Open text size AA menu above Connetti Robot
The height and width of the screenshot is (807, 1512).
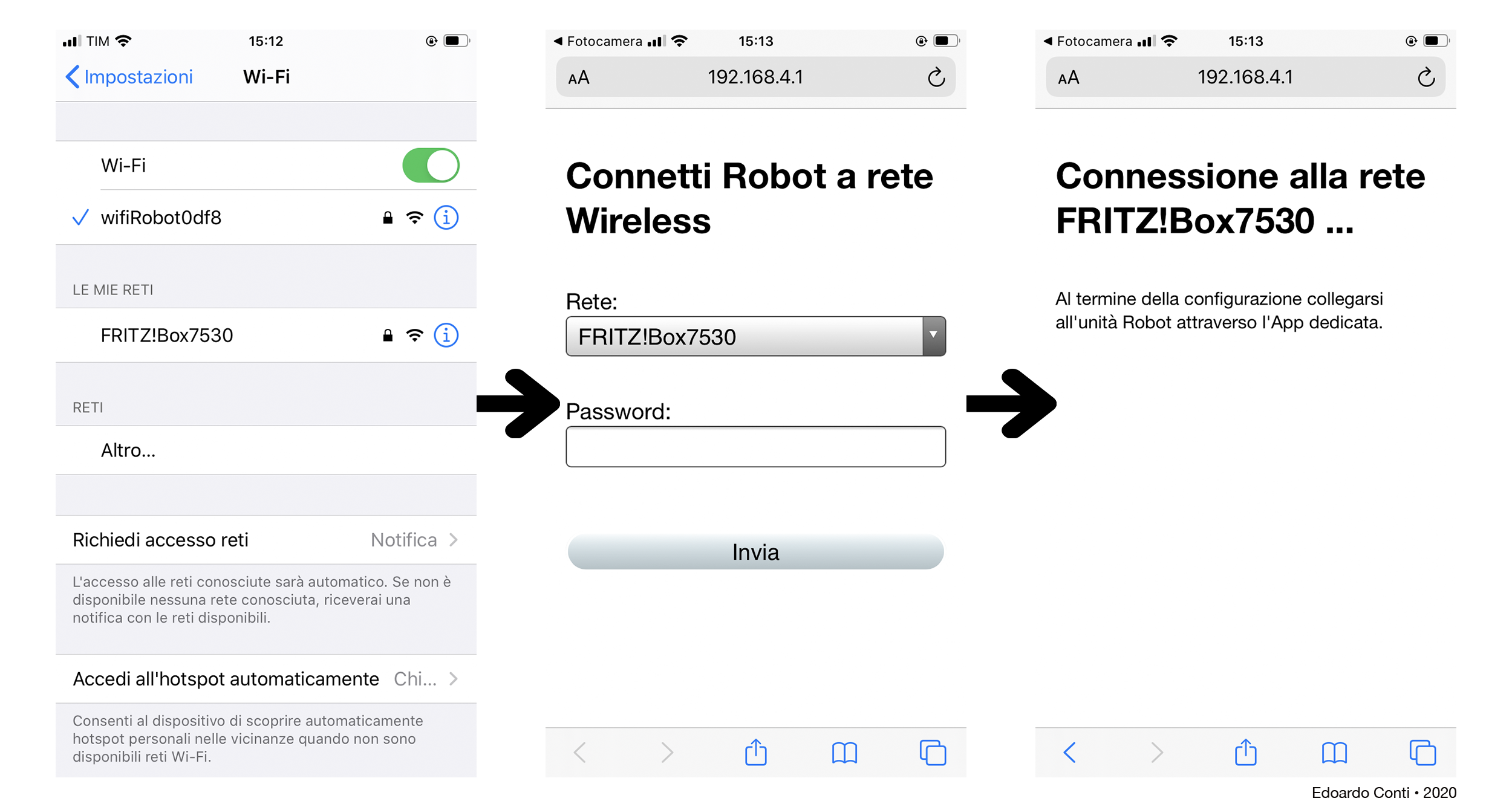[579, 78]
